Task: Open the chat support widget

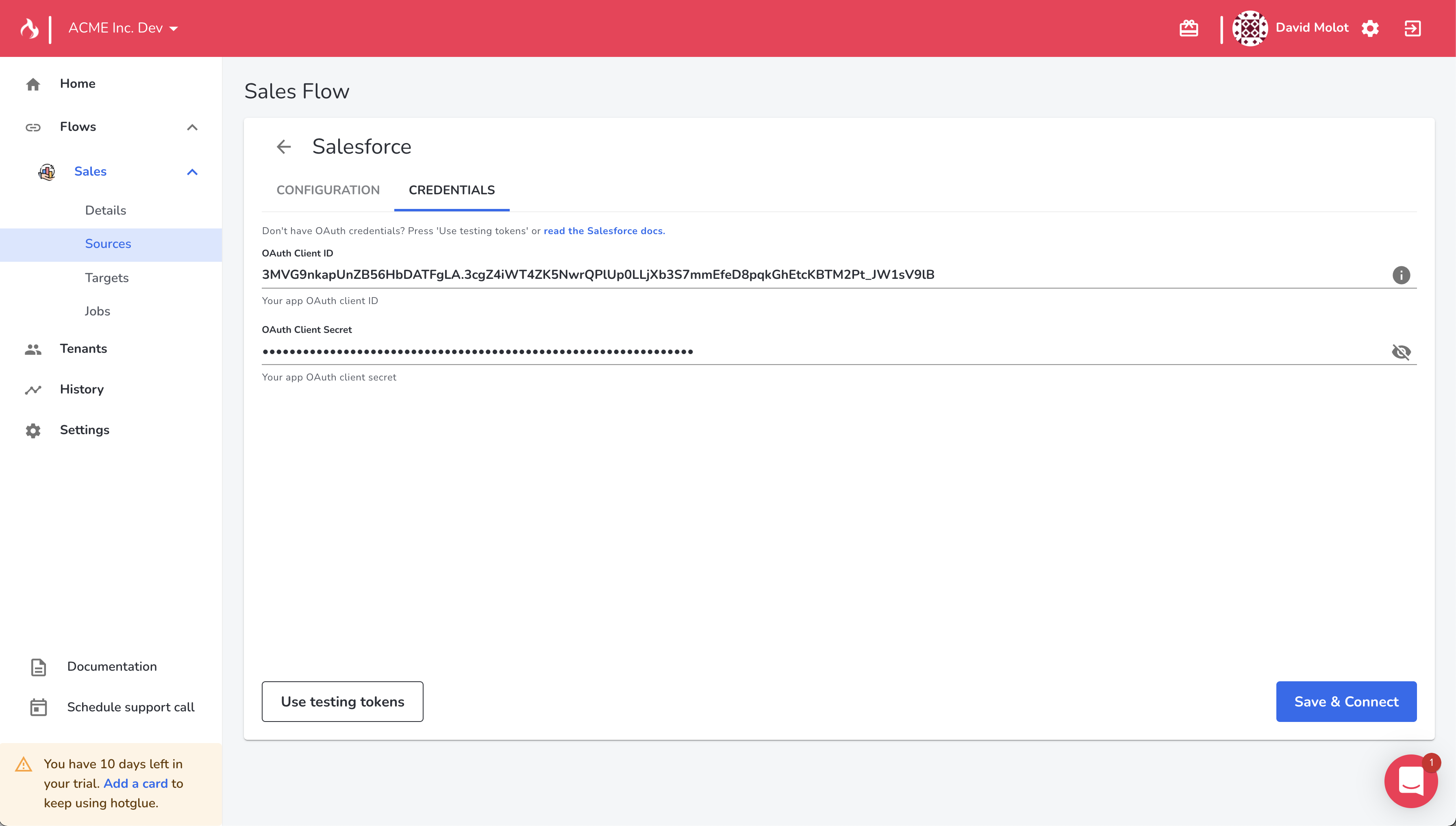Action: pos(1410,781)
